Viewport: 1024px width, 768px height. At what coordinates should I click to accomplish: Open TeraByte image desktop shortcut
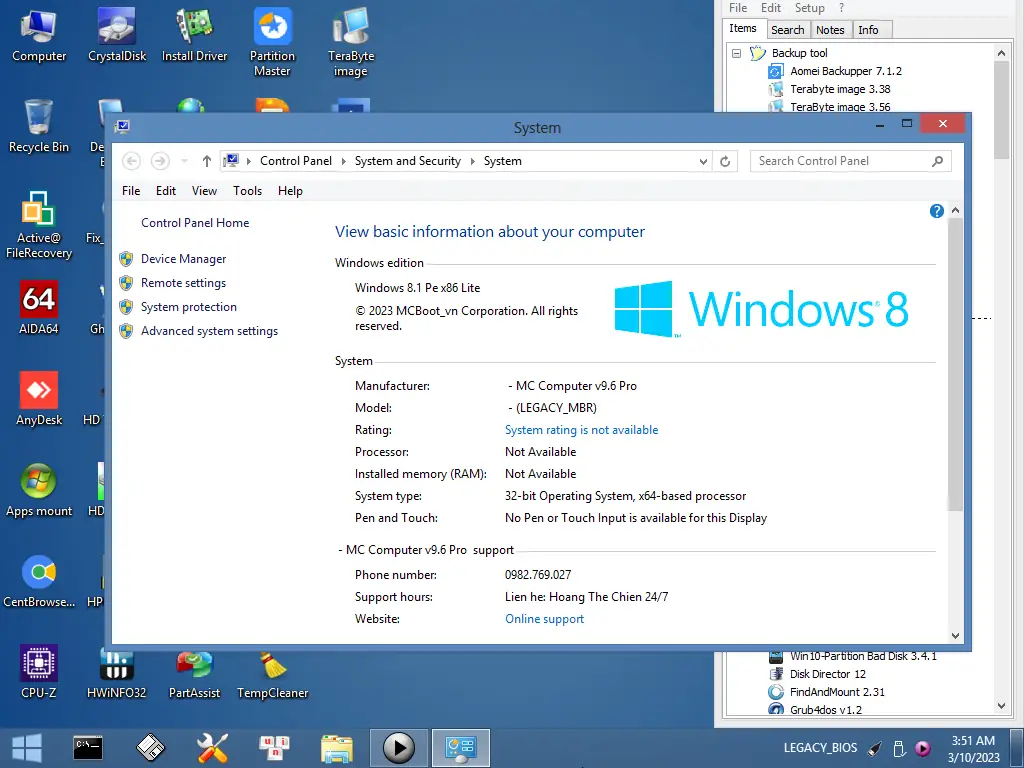351,42
